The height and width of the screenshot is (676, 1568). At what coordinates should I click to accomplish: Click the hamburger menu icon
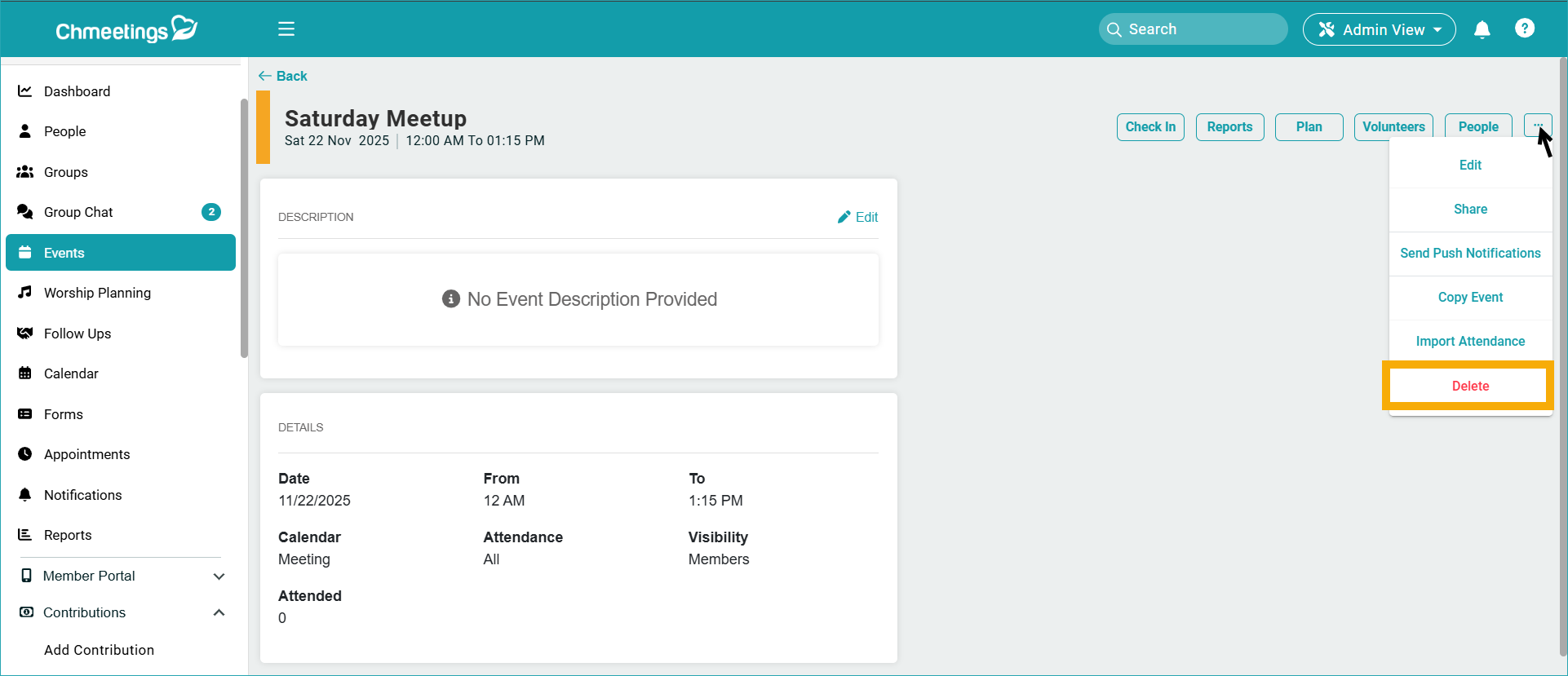click(x=286, y=29)
